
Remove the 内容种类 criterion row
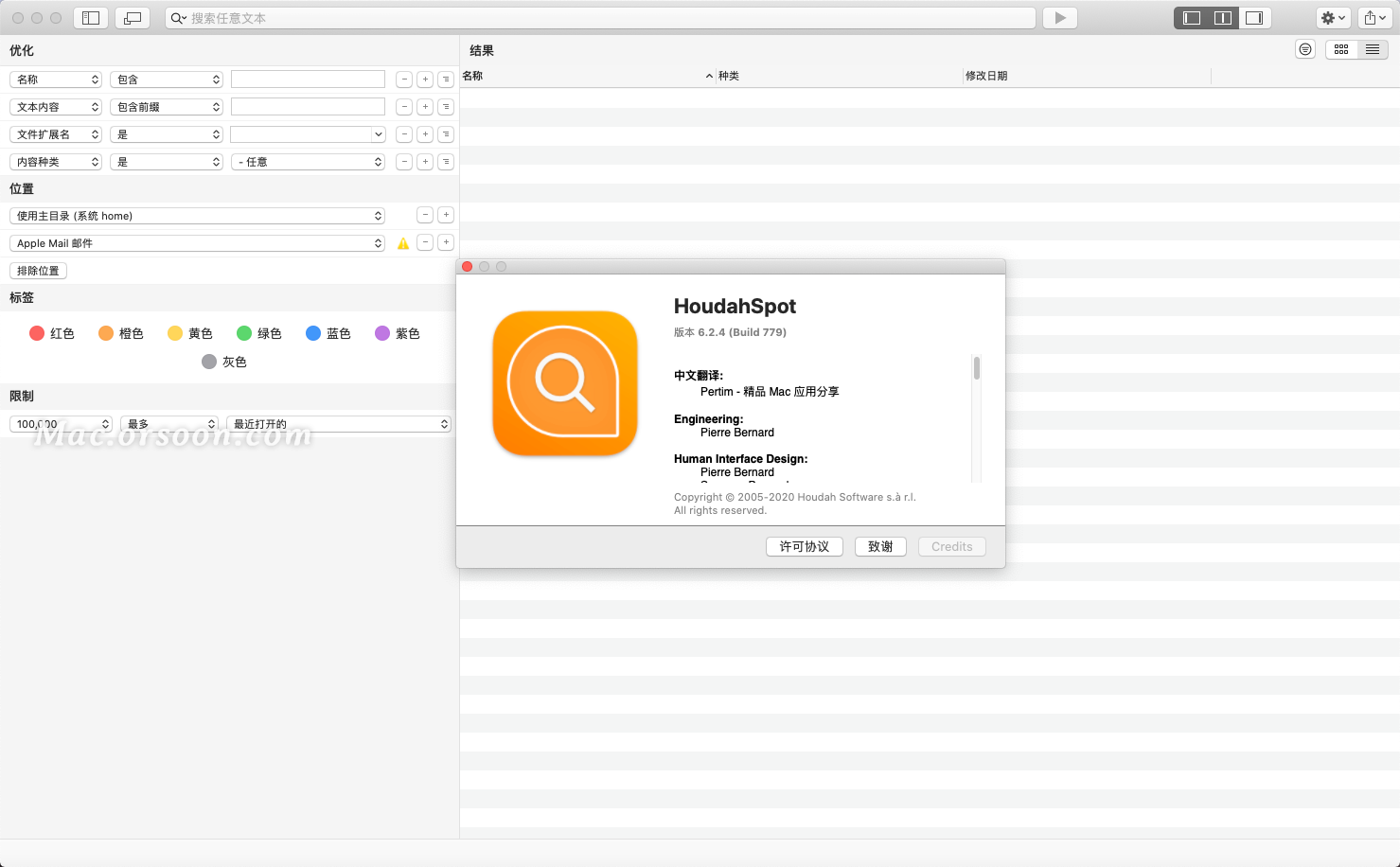404,162
